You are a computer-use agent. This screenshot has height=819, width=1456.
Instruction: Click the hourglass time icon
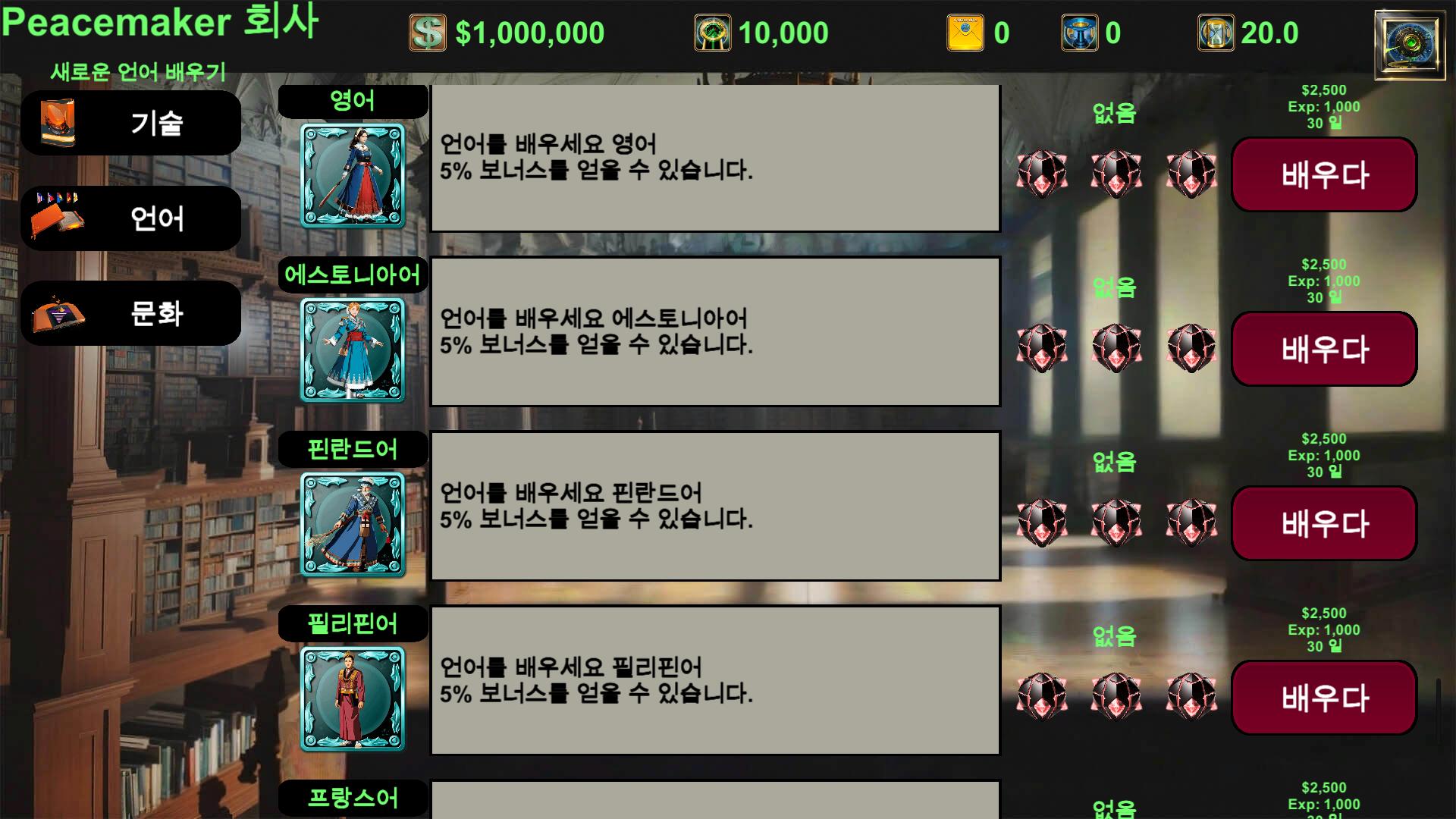tap(1216, 33)
